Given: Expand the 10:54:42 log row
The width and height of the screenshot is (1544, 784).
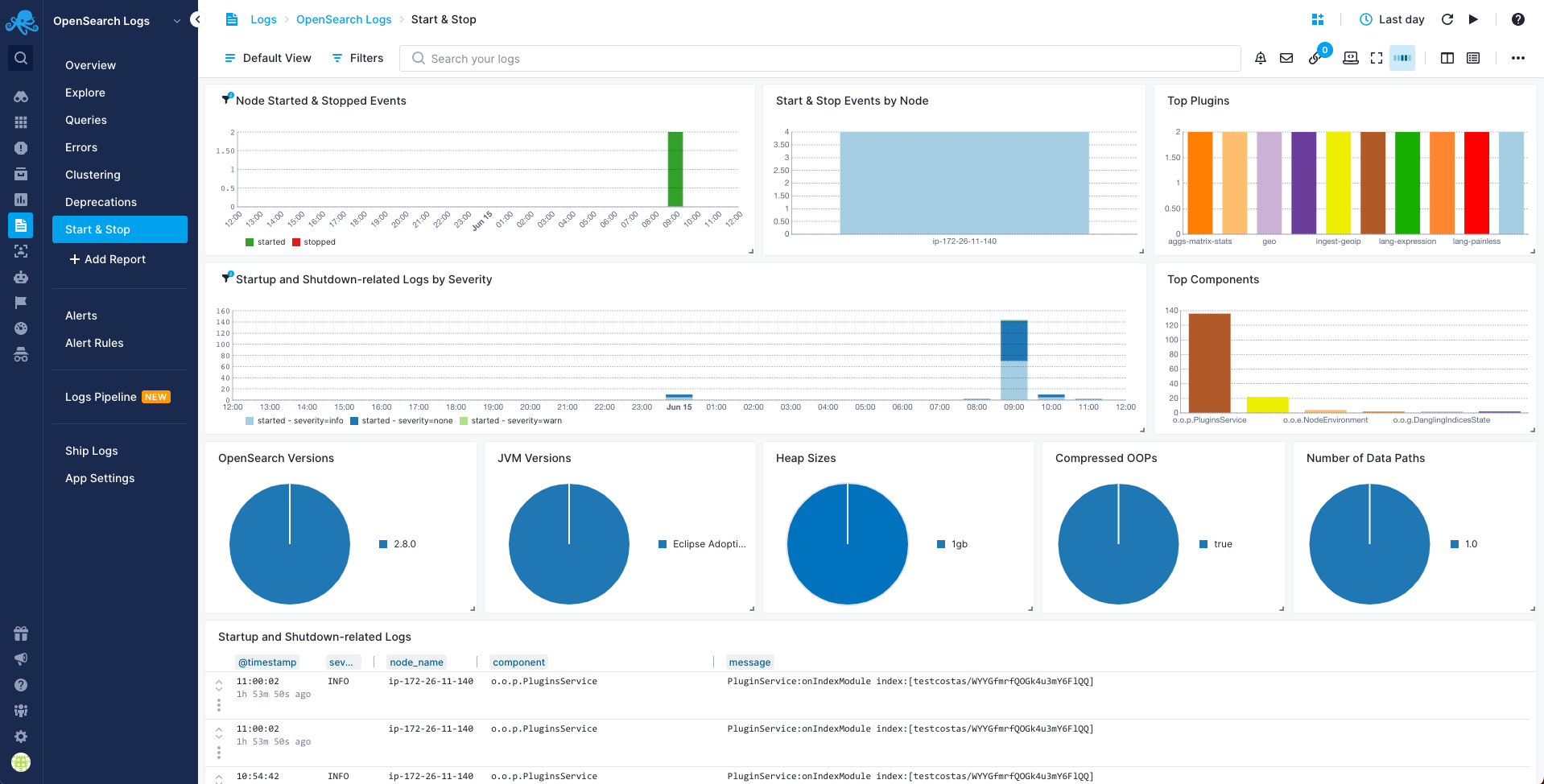Looking at the screenshot, I should (219, 778).
